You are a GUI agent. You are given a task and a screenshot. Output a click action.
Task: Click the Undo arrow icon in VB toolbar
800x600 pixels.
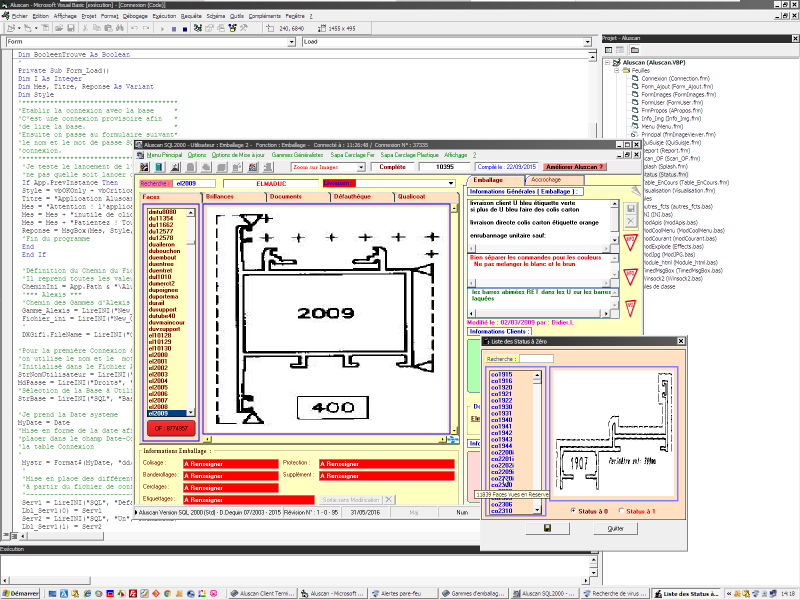(x=134, y=29)
